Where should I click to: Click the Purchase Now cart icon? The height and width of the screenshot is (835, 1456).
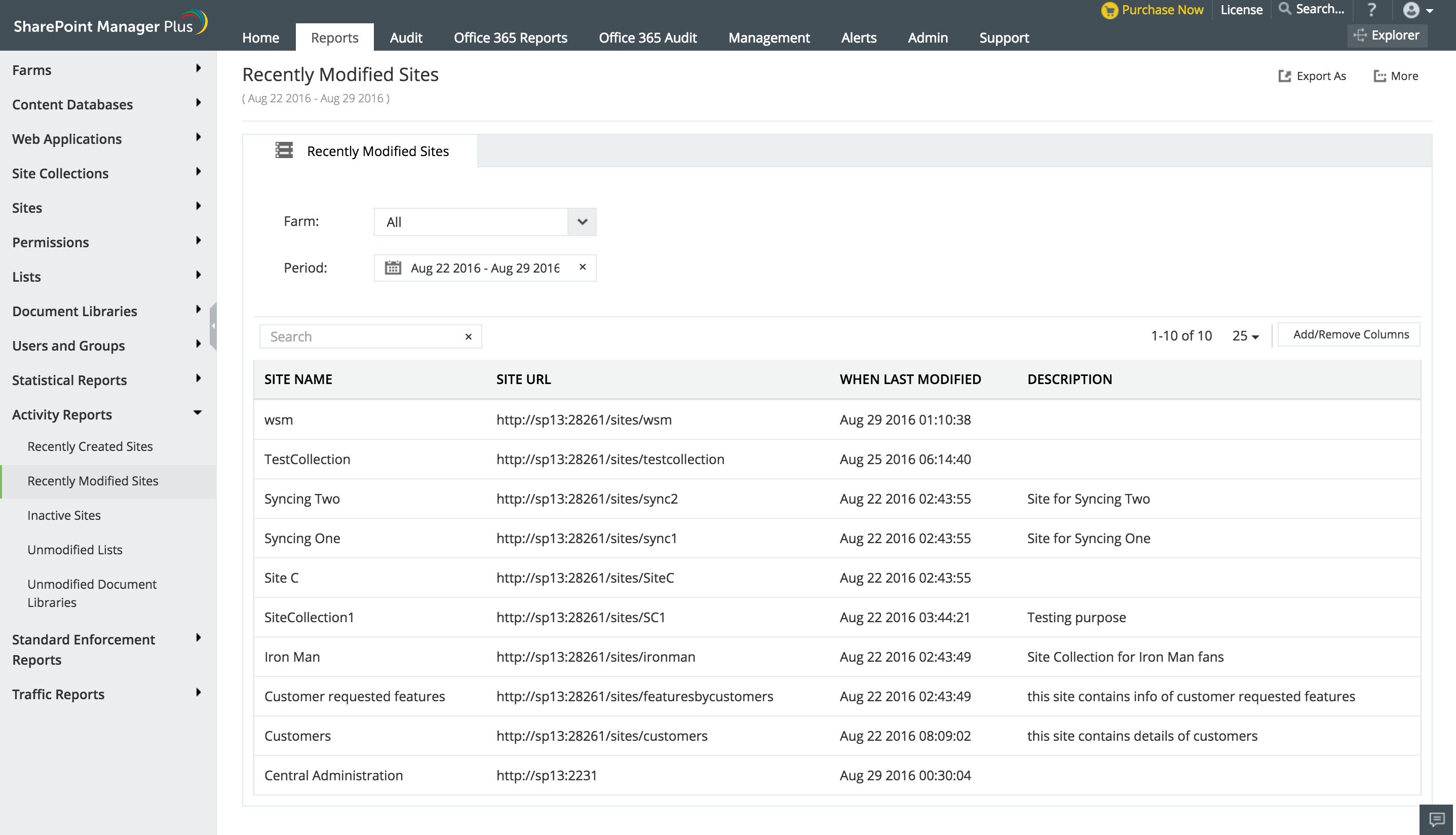(1109, 10)
